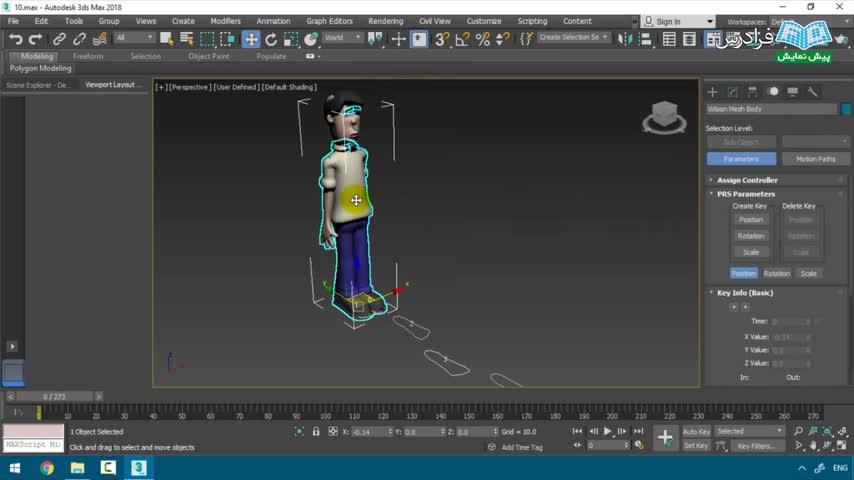854x480 pixels.
Task: Click the Select by Name icon
Action: point(186,39)
